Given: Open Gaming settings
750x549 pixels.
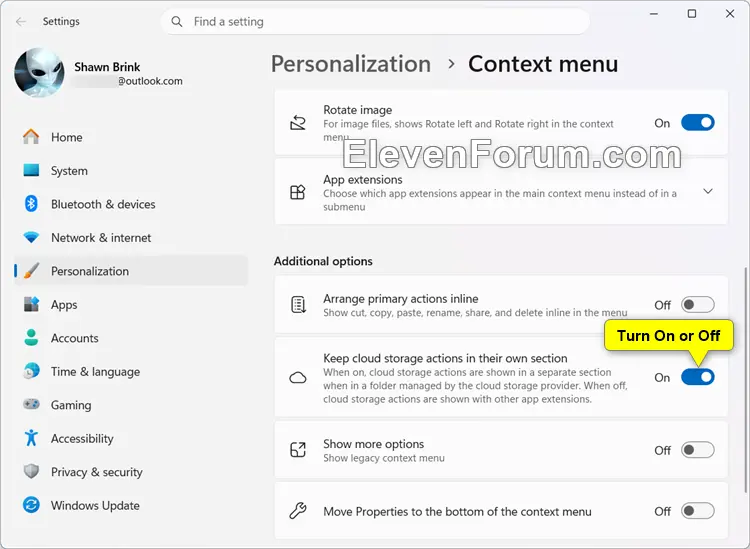Looking at the screenshot, I should click(131, 405).
